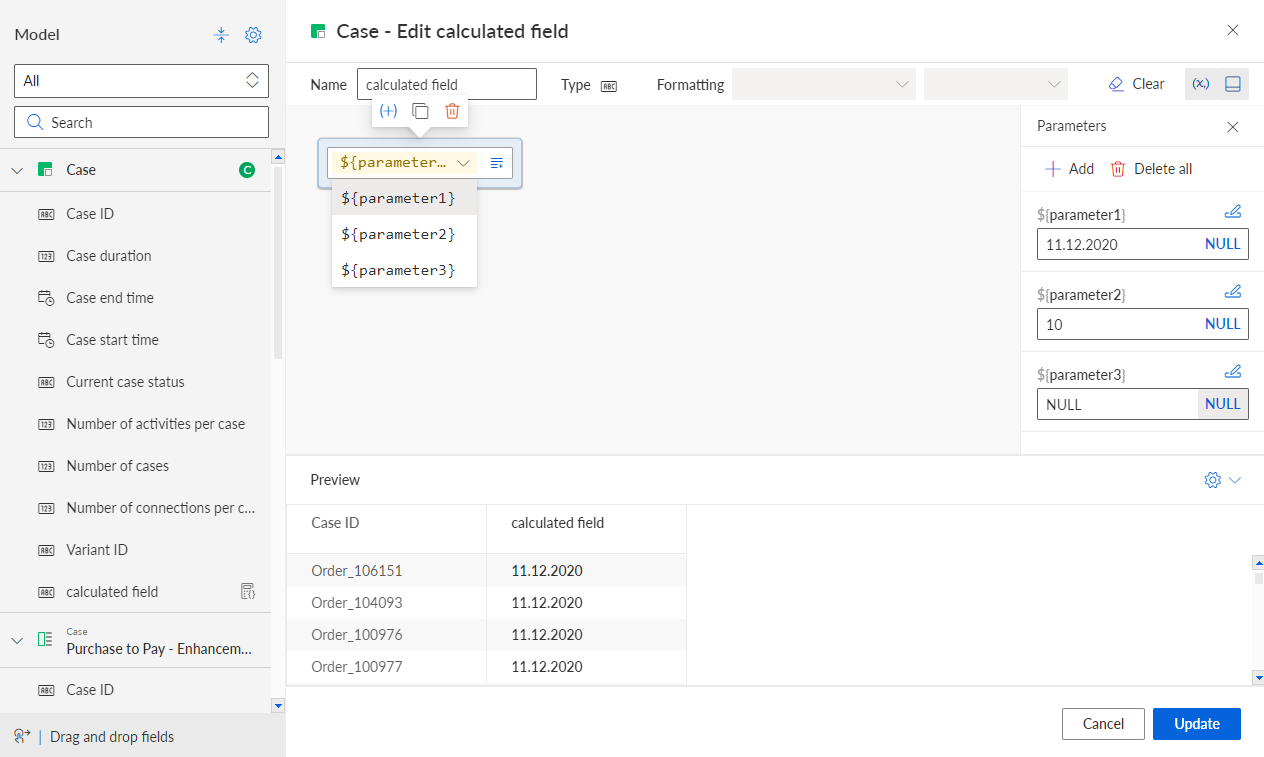Viewport: 1264px width, 757px height.
Task: Open the parameter expression dropdown chevron
Action: coord(463,163)
